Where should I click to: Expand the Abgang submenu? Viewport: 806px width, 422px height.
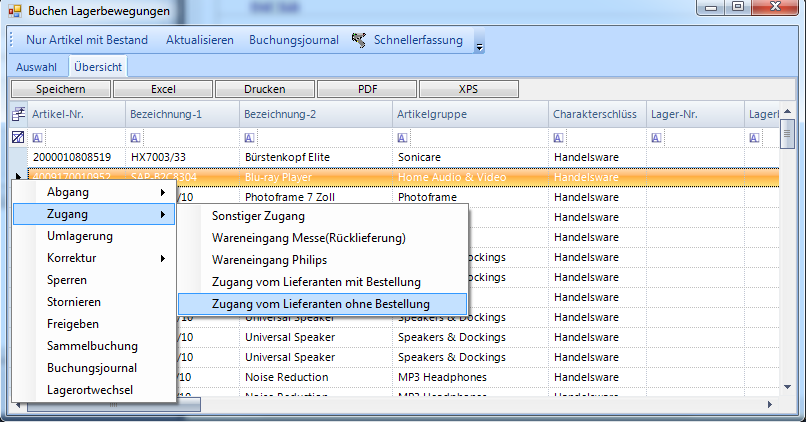pos(94,192)
